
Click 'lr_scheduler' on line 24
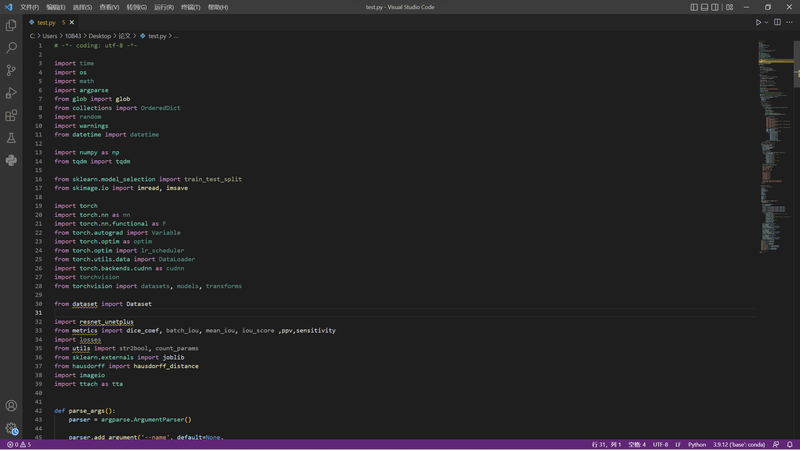point(162,251)
